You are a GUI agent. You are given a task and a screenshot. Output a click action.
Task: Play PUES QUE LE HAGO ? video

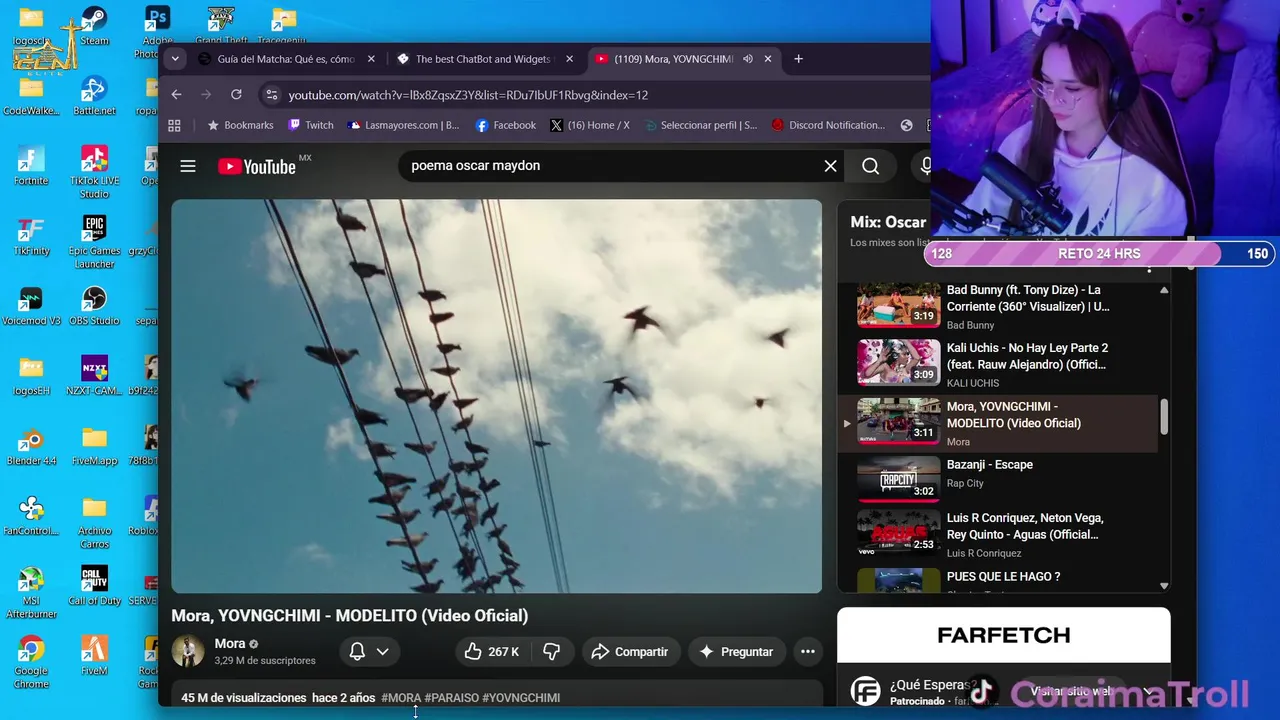[1000, 580]
